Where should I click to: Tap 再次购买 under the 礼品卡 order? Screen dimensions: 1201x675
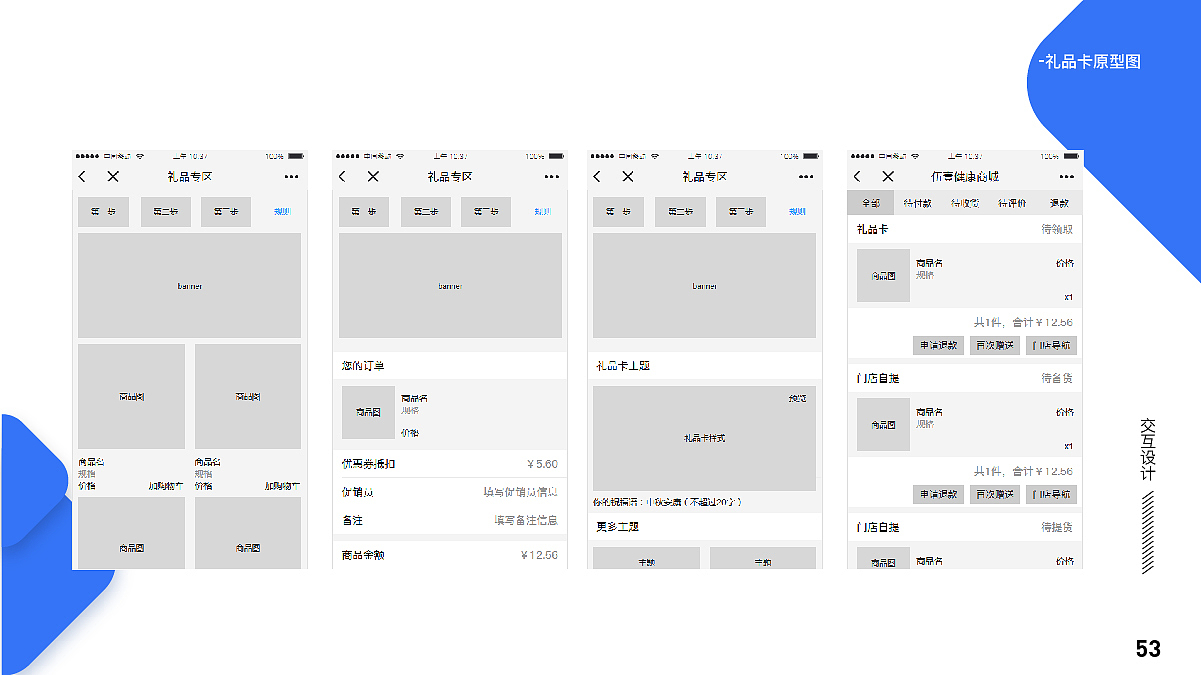pyautogui.click(x=995, y=345)
